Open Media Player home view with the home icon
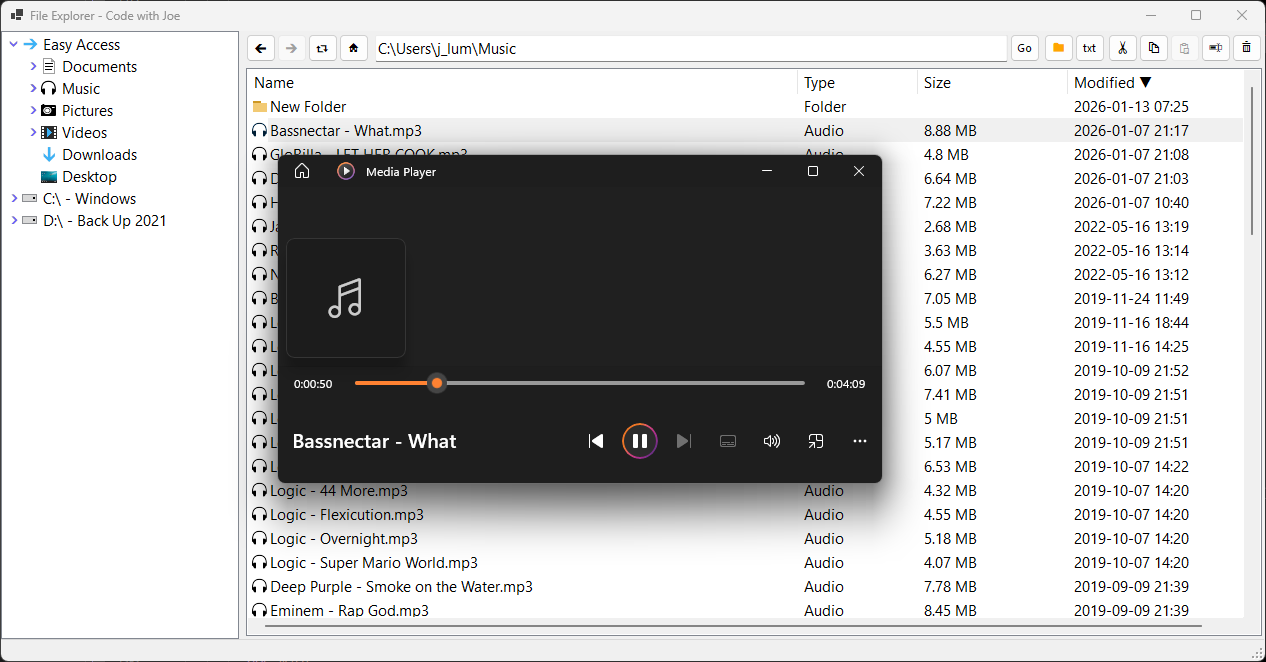The width and height of the screenshot is (1266, 662). [301, 171]
